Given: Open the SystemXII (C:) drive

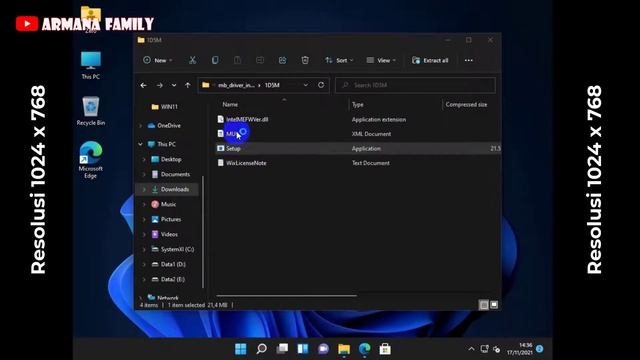Looking at the screenshot, I should coord(177,249).
